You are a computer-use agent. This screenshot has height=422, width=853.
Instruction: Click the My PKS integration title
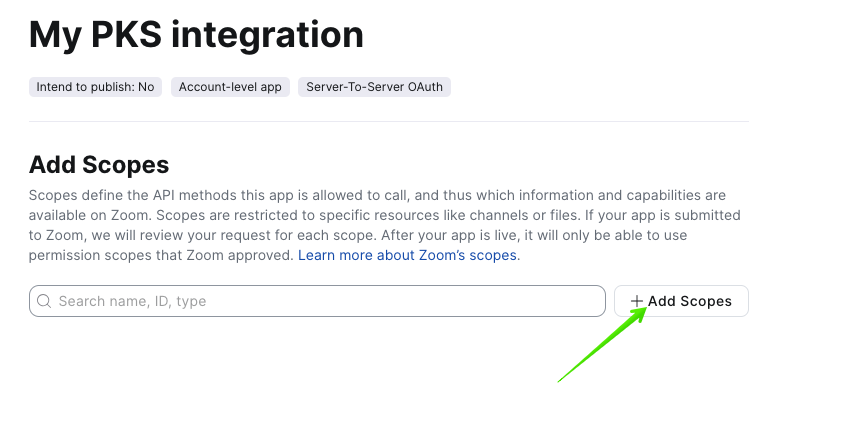[x=196, y=35]
